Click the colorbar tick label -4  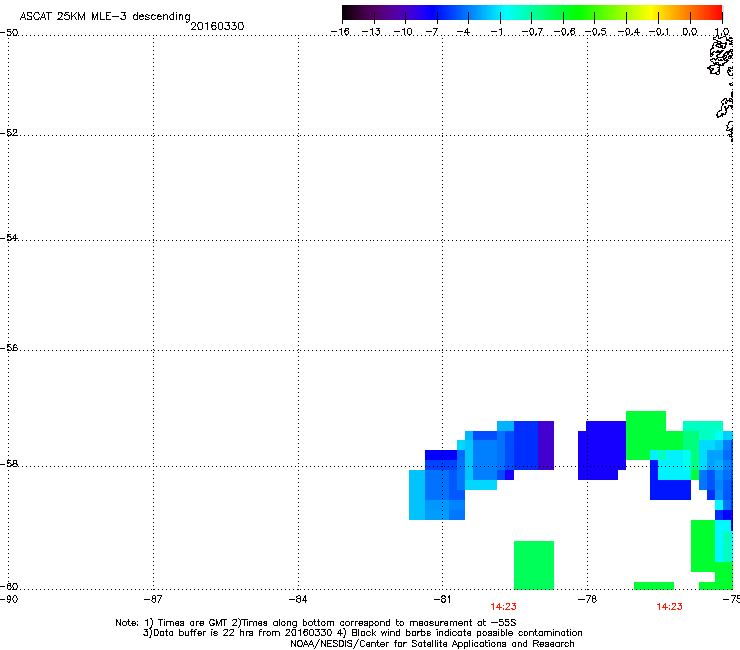tap(463, 32)
